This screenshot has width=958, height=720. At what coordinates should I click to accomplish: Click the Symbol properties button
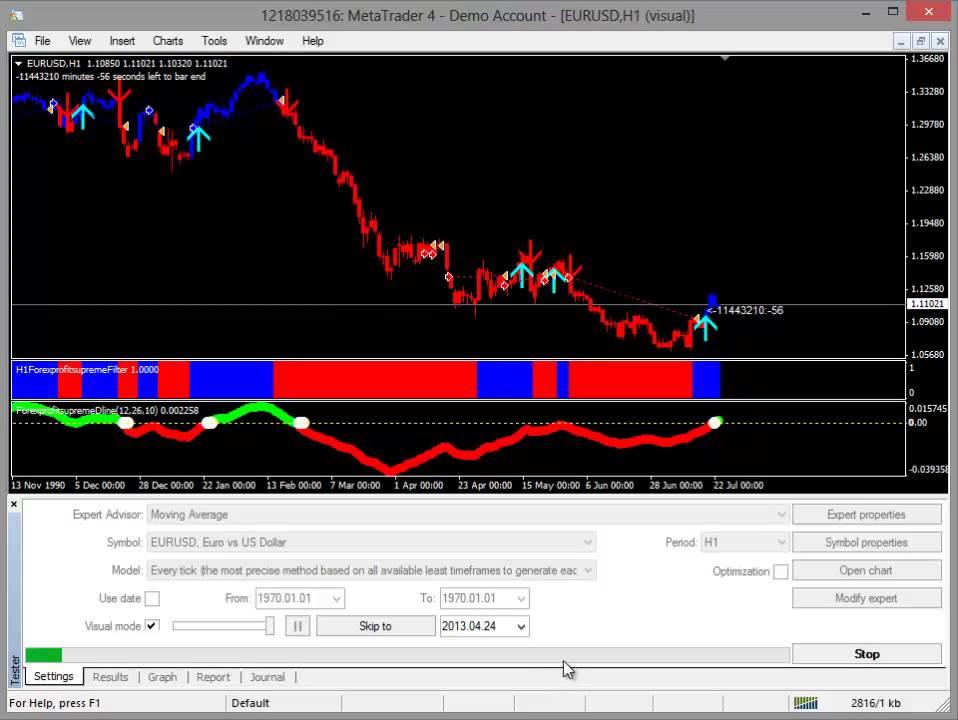click(x=866, y=542)
